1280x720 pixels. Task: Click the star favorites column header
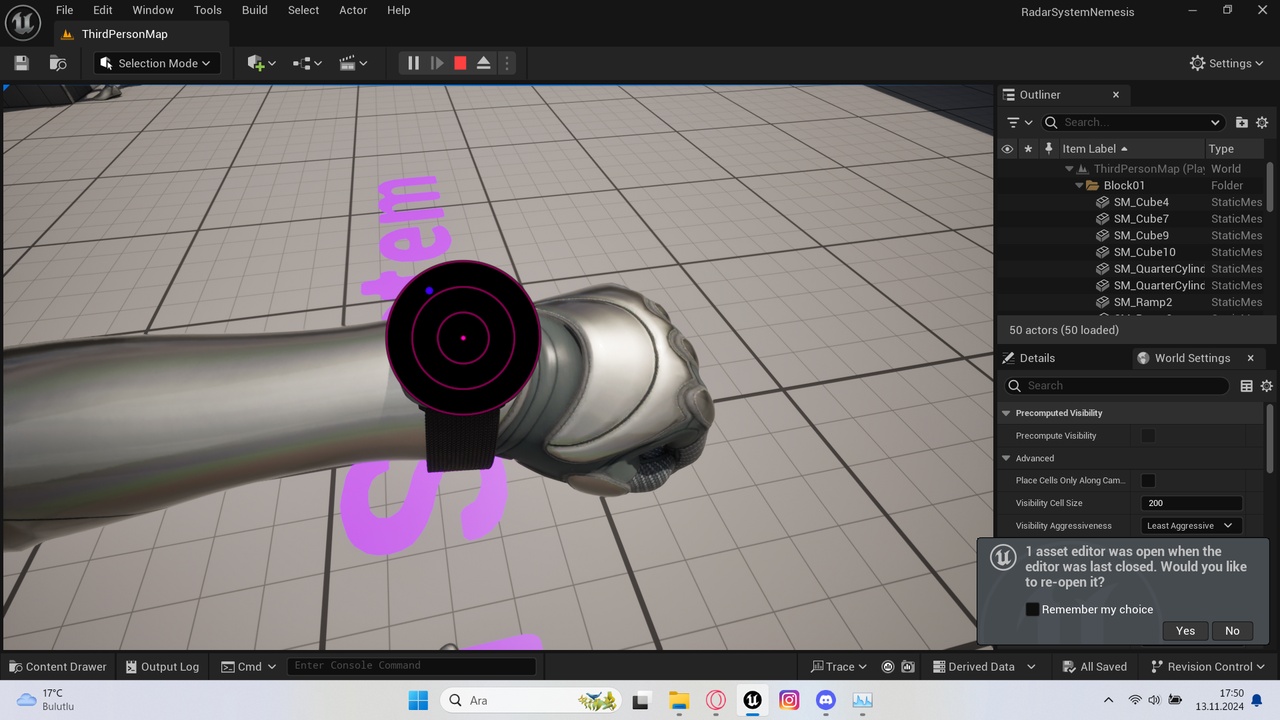point(1027,148)
